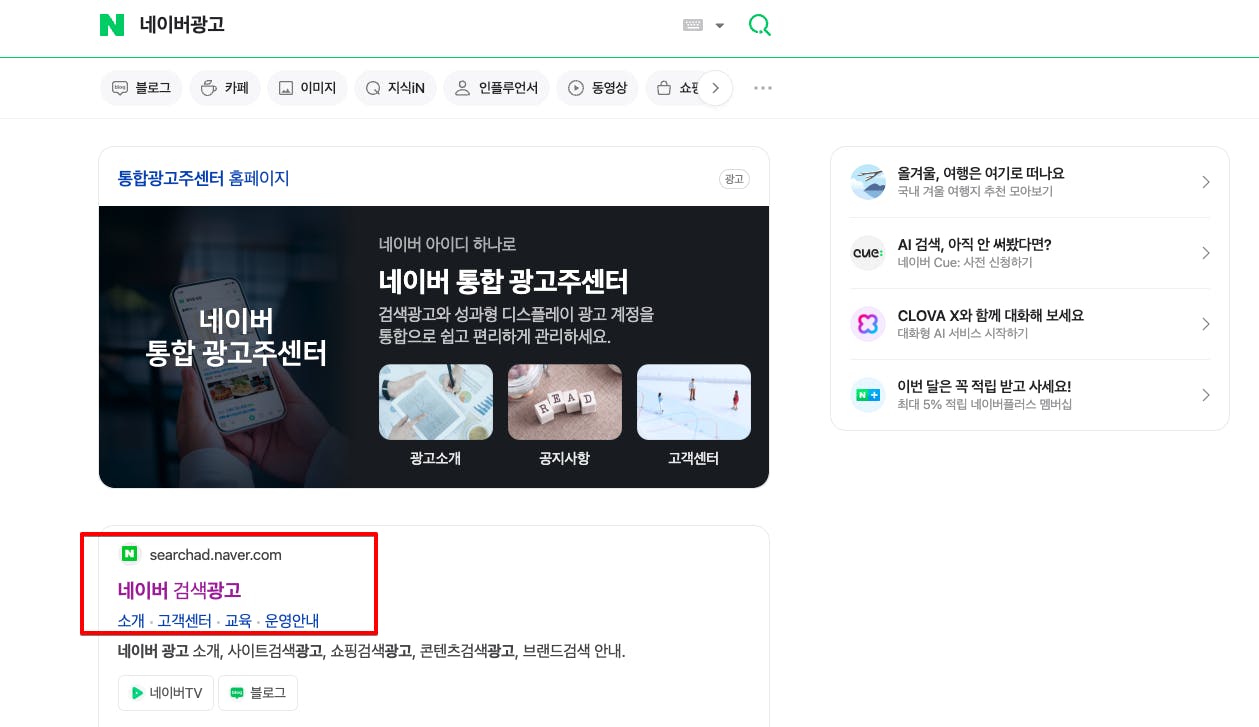Image resolution: width=1259 pixels, height=727 pixels.
Task: Click the Naver Plus membership N+ icon
Action: (x=868, y=395)
